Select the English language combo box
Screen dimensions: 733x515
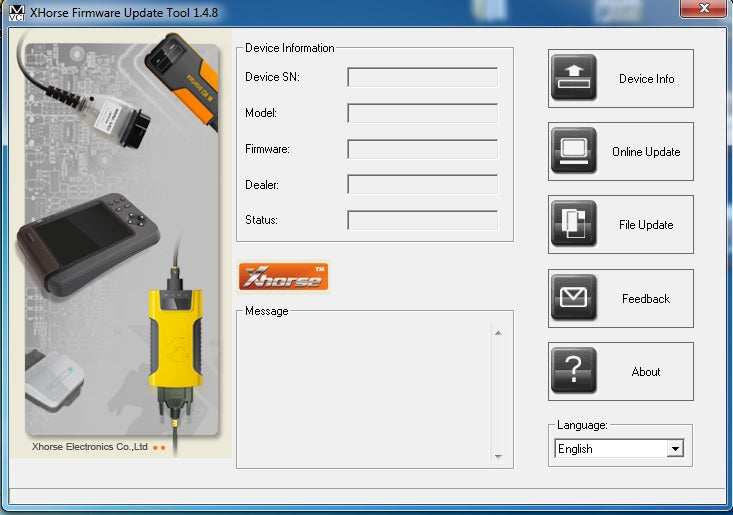tap(619, 449)
